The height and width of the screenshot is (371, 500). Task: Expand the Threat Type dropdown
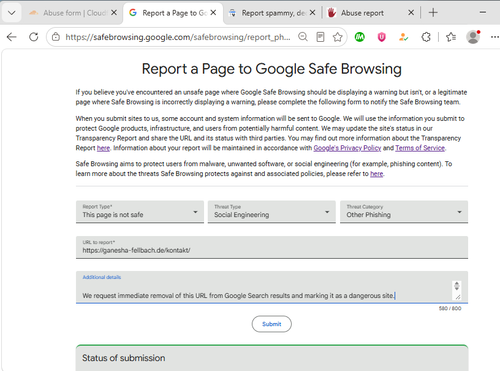coord(272,212)
